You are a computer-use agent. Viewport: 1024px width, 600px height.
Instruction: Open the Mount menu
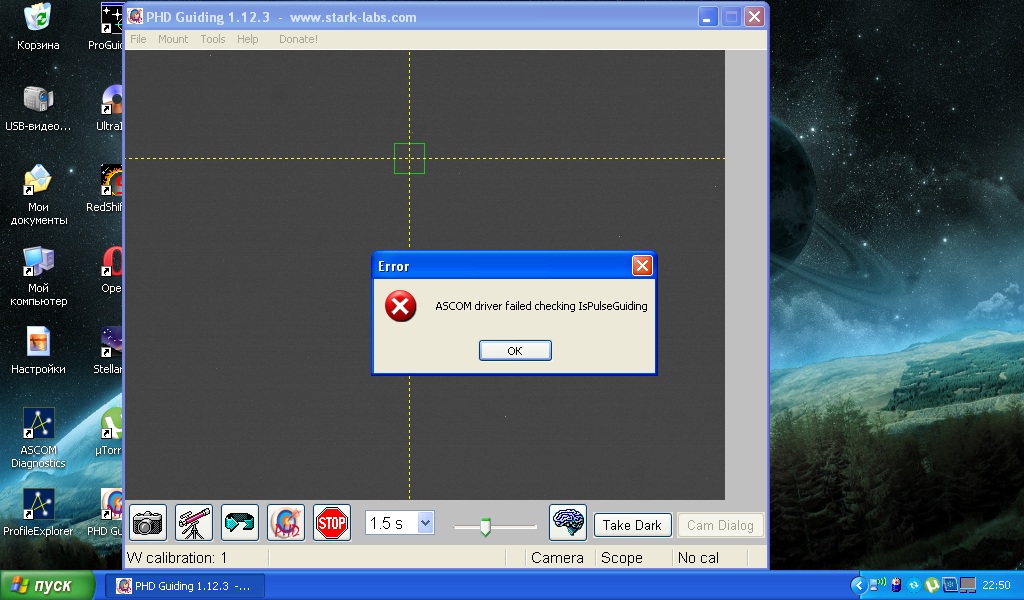173,39
